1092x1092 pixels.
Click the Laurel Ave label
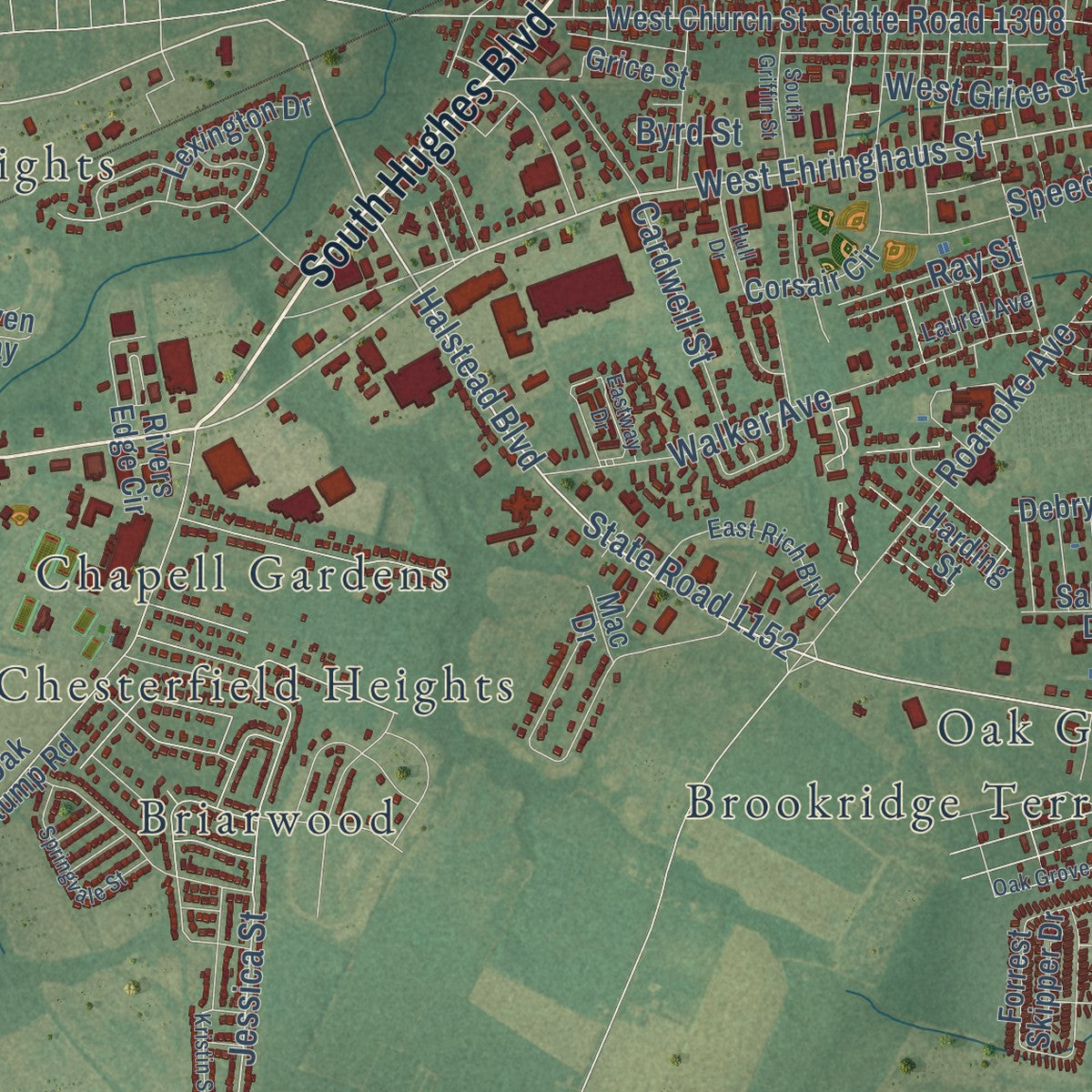point(977,317)
